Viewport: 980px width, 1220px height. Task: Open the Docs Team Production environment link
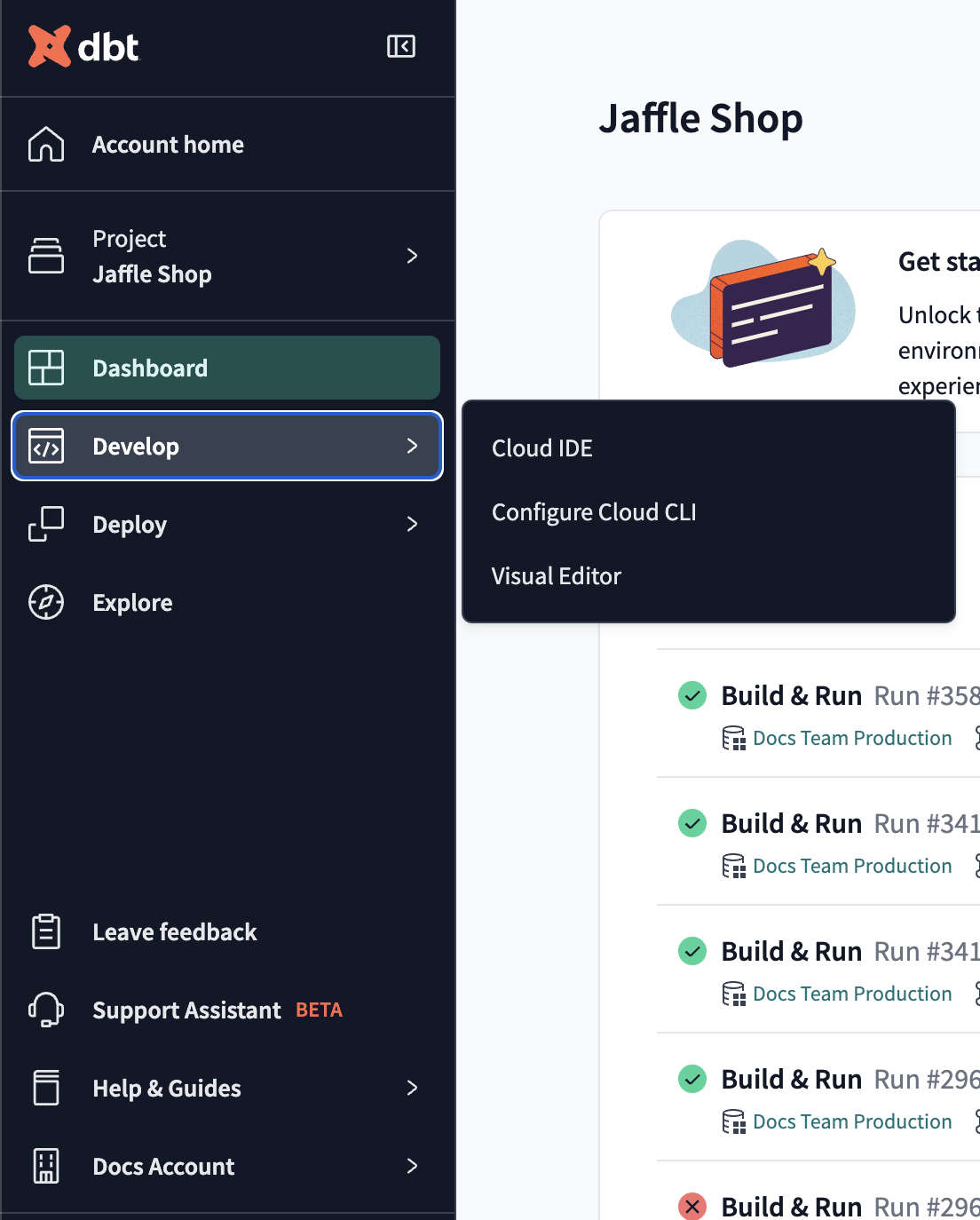point(851,737)
